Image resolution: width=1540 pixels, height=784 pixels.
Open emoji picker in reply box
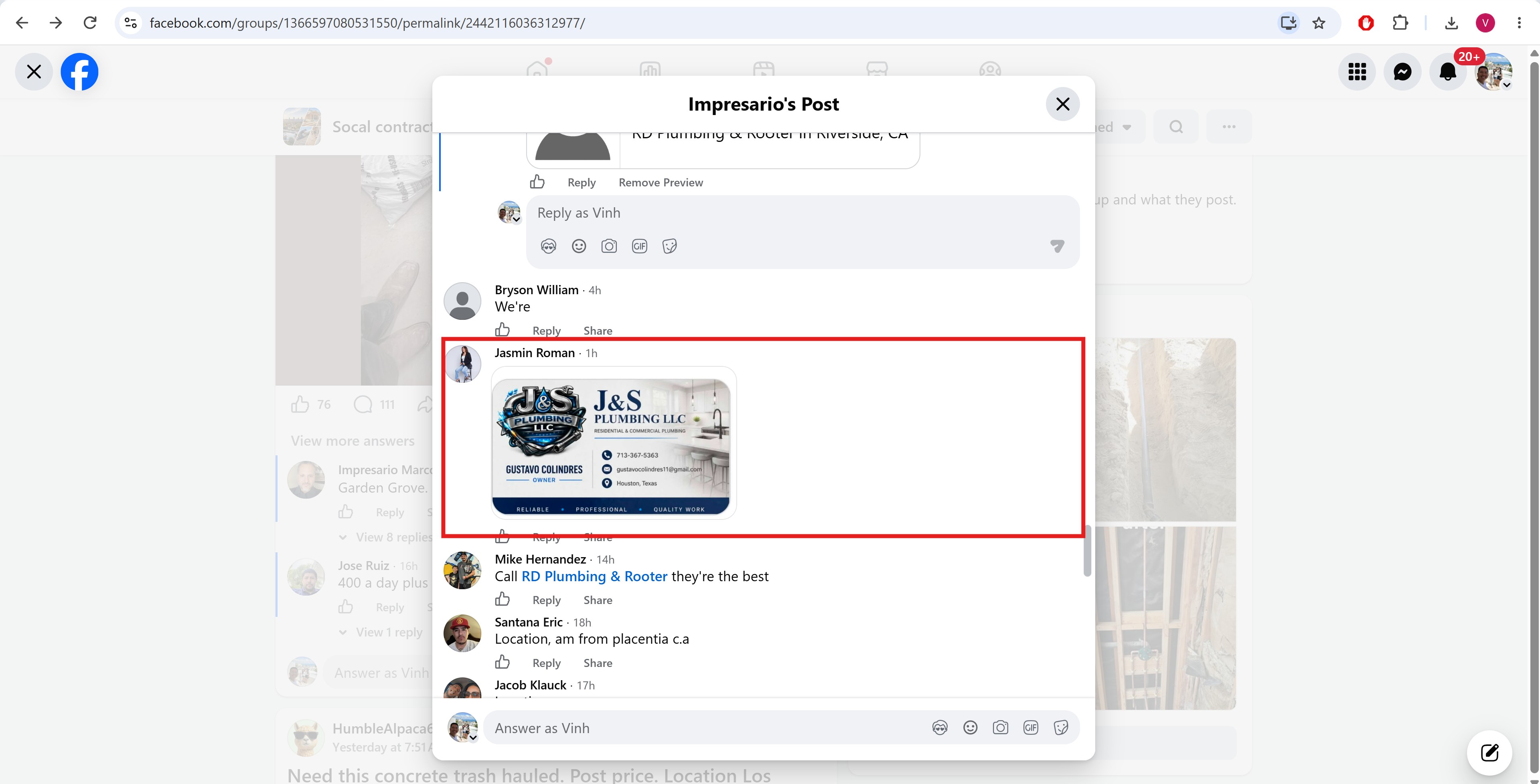tap(579, 246)
